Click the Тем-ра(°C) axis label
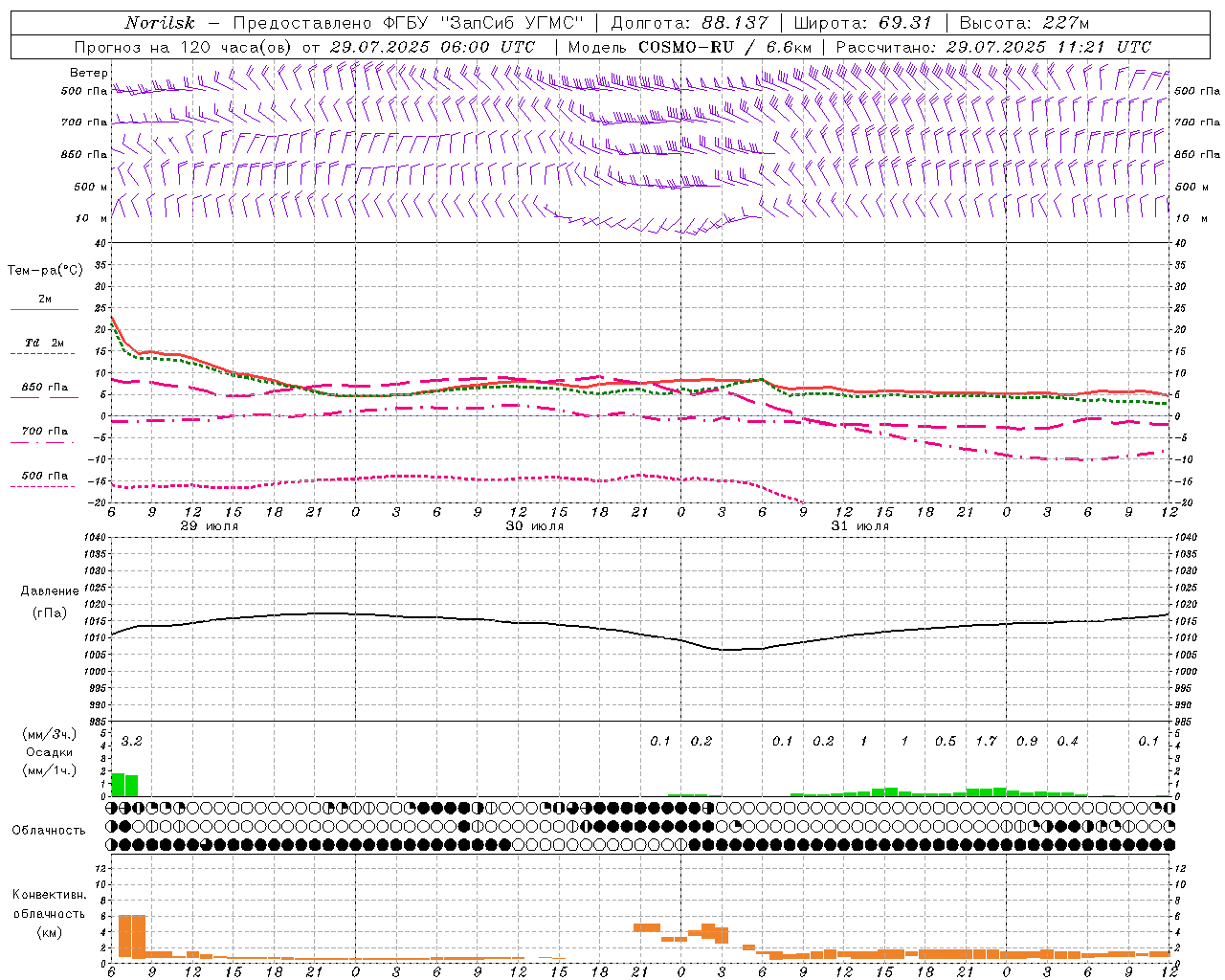This screenshot has height=980, width=1225. (x=45, y=271)
